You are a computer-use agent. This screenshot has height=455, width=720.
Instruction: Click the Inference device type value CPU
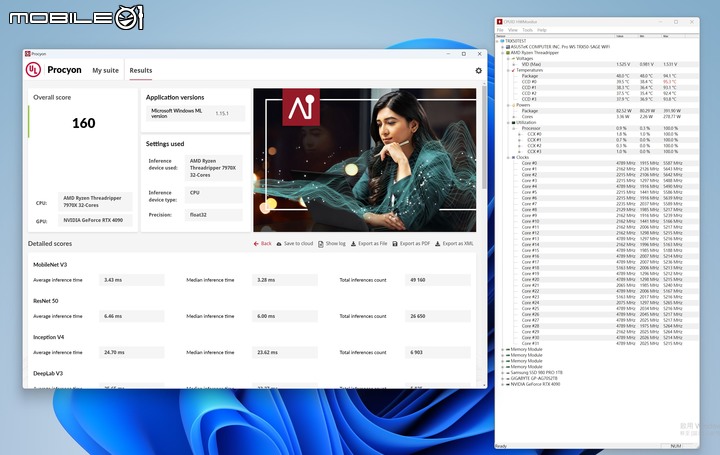coord(214,195)
